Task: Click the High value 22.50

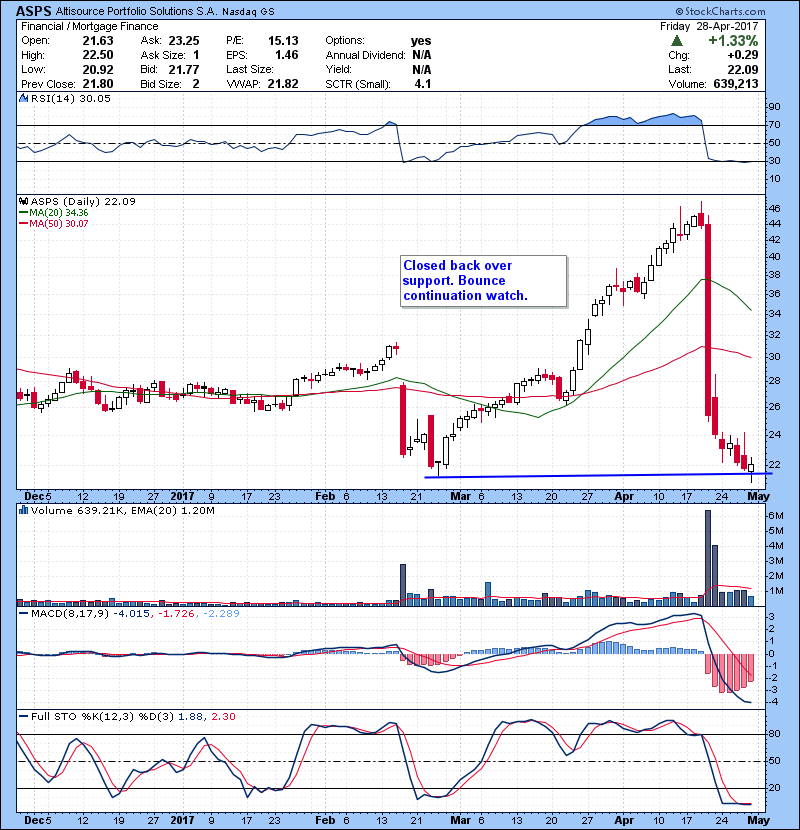Action: [98, 55]
